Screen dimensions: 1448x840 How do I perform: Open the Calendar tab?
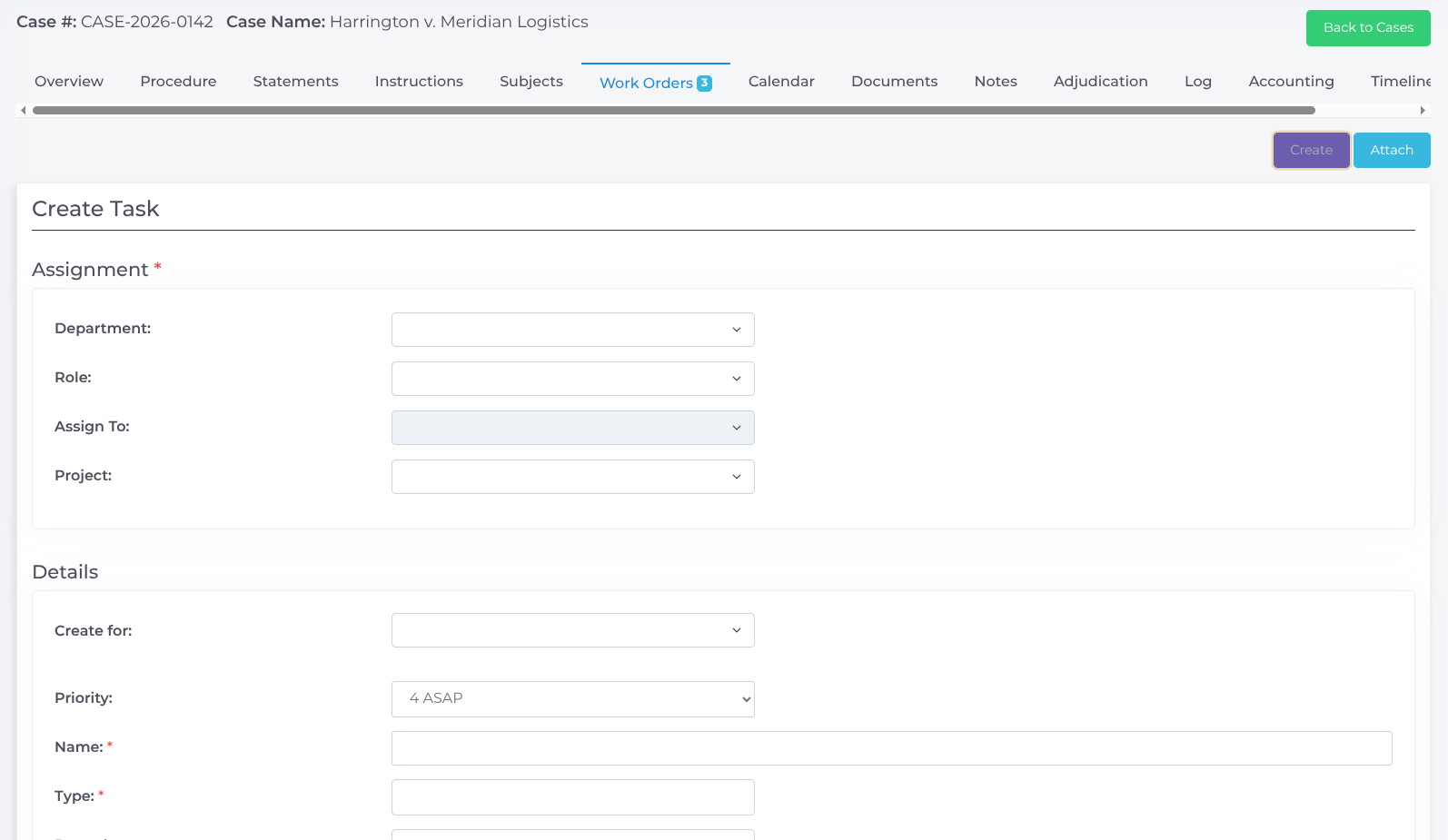pos(781,82)
